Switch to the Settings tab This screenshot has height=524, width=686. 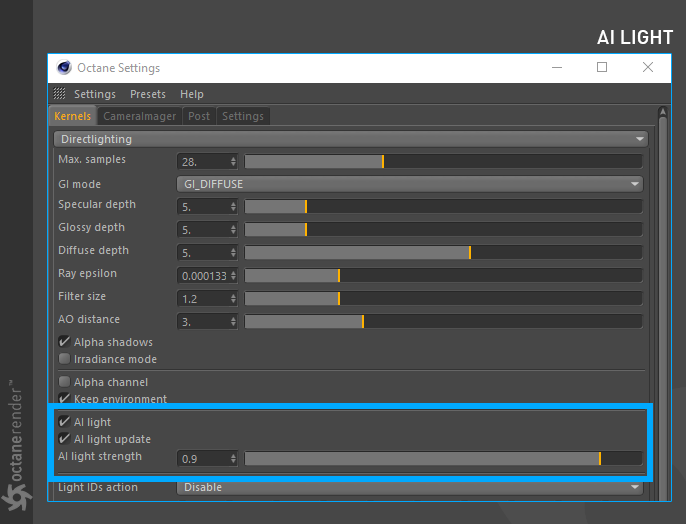pos(243,116)
